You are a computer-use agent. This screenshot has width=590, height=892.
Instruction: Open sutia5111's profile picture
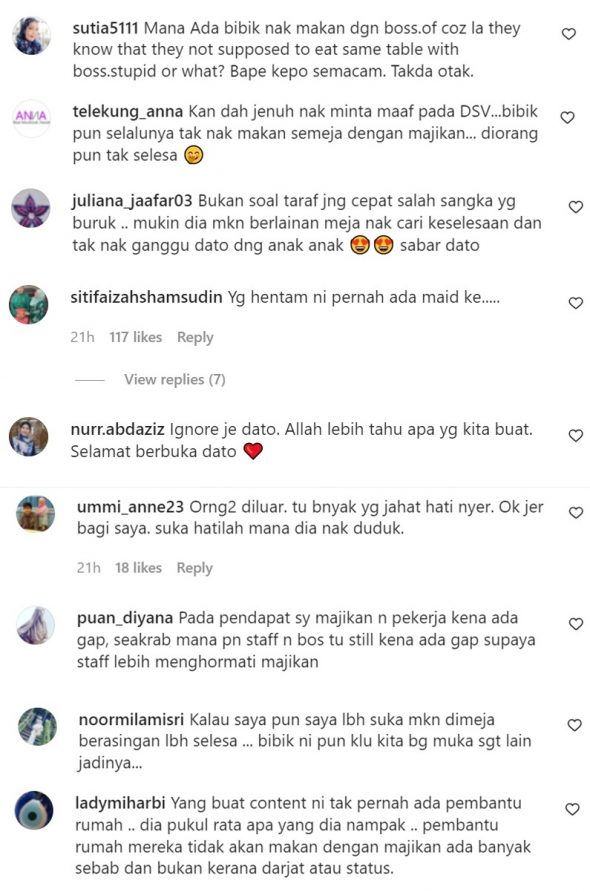[x=31, y=36]
